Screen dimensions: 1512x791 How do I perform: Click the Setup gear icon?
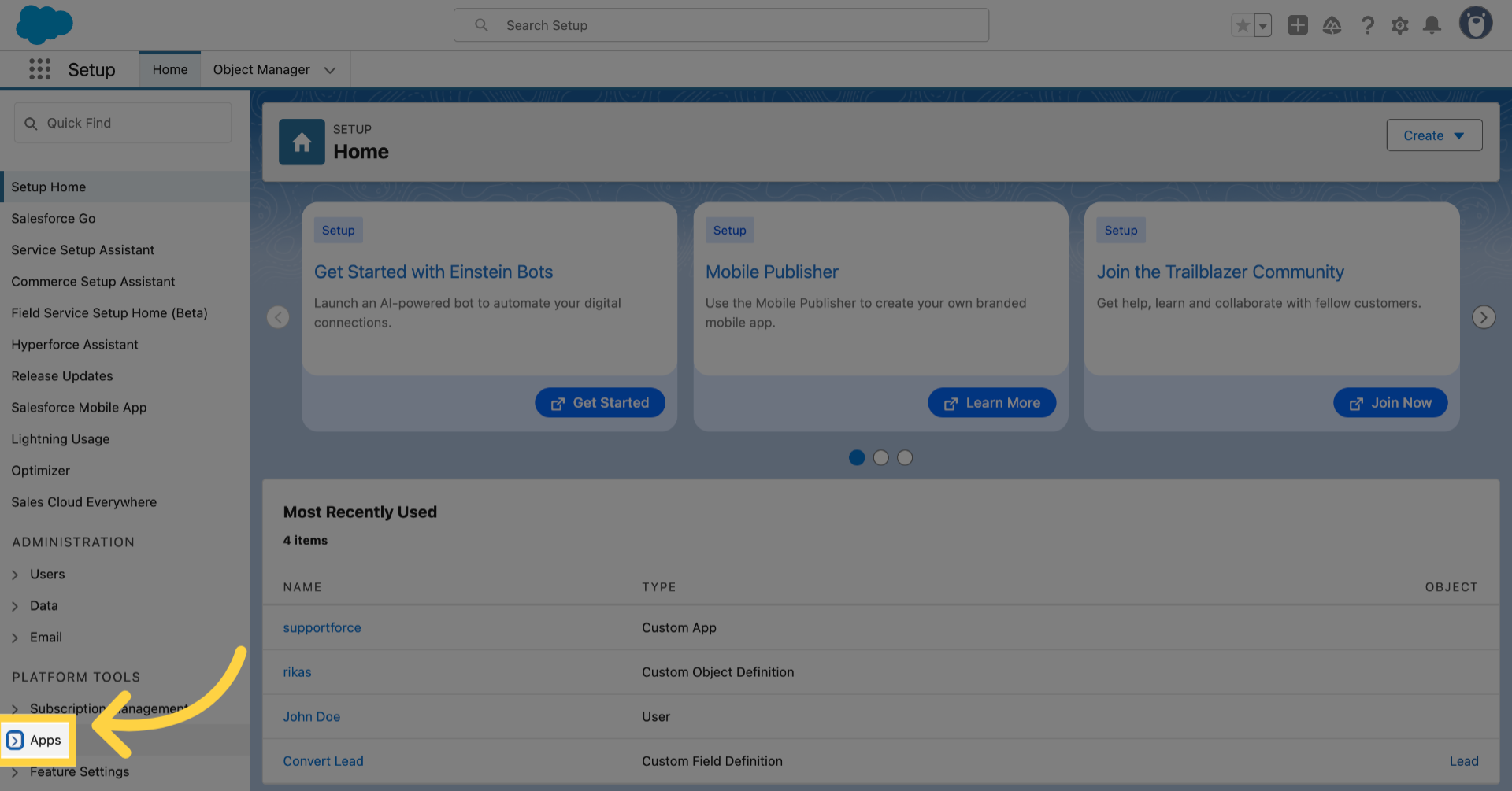[1399, 25]
